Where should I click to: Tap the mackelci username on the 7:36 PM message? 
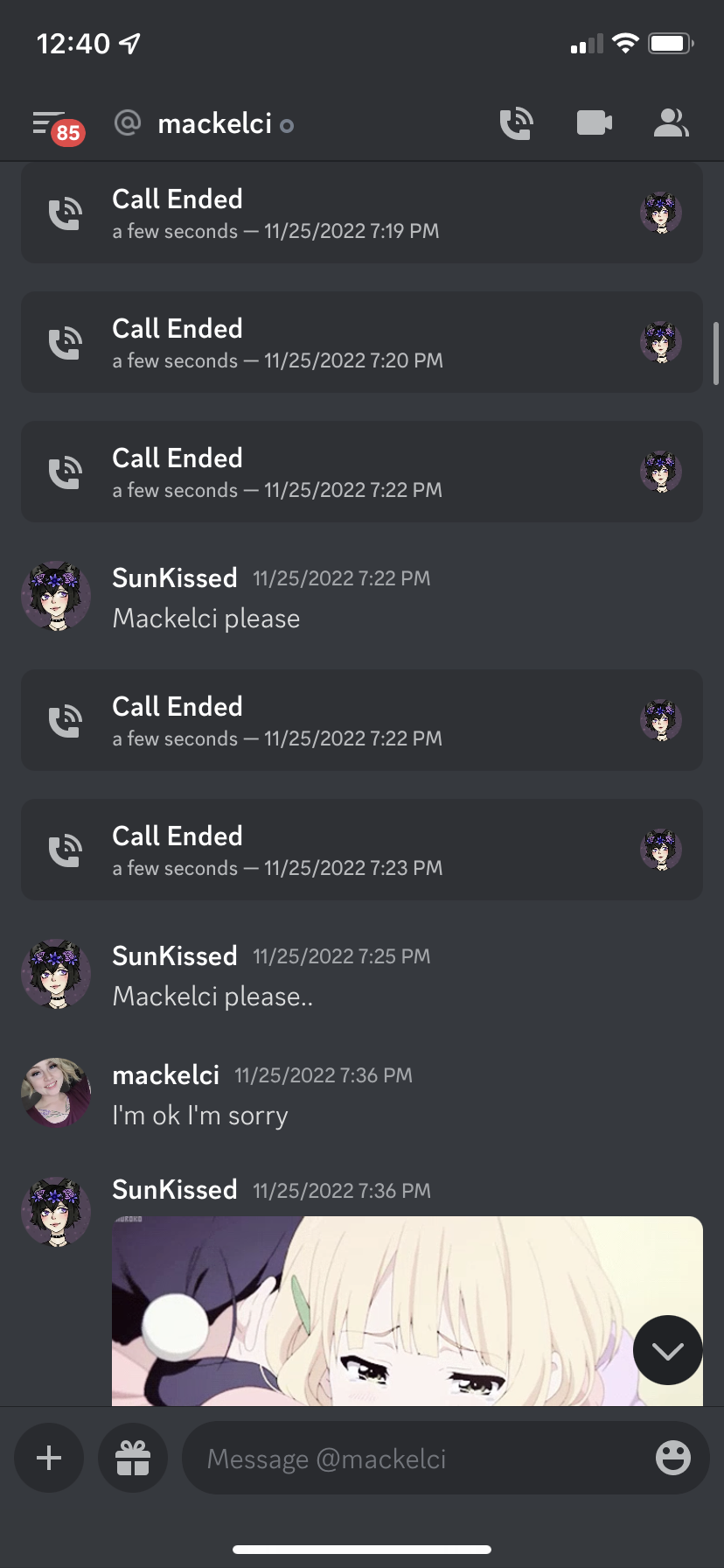(166, 1074)
